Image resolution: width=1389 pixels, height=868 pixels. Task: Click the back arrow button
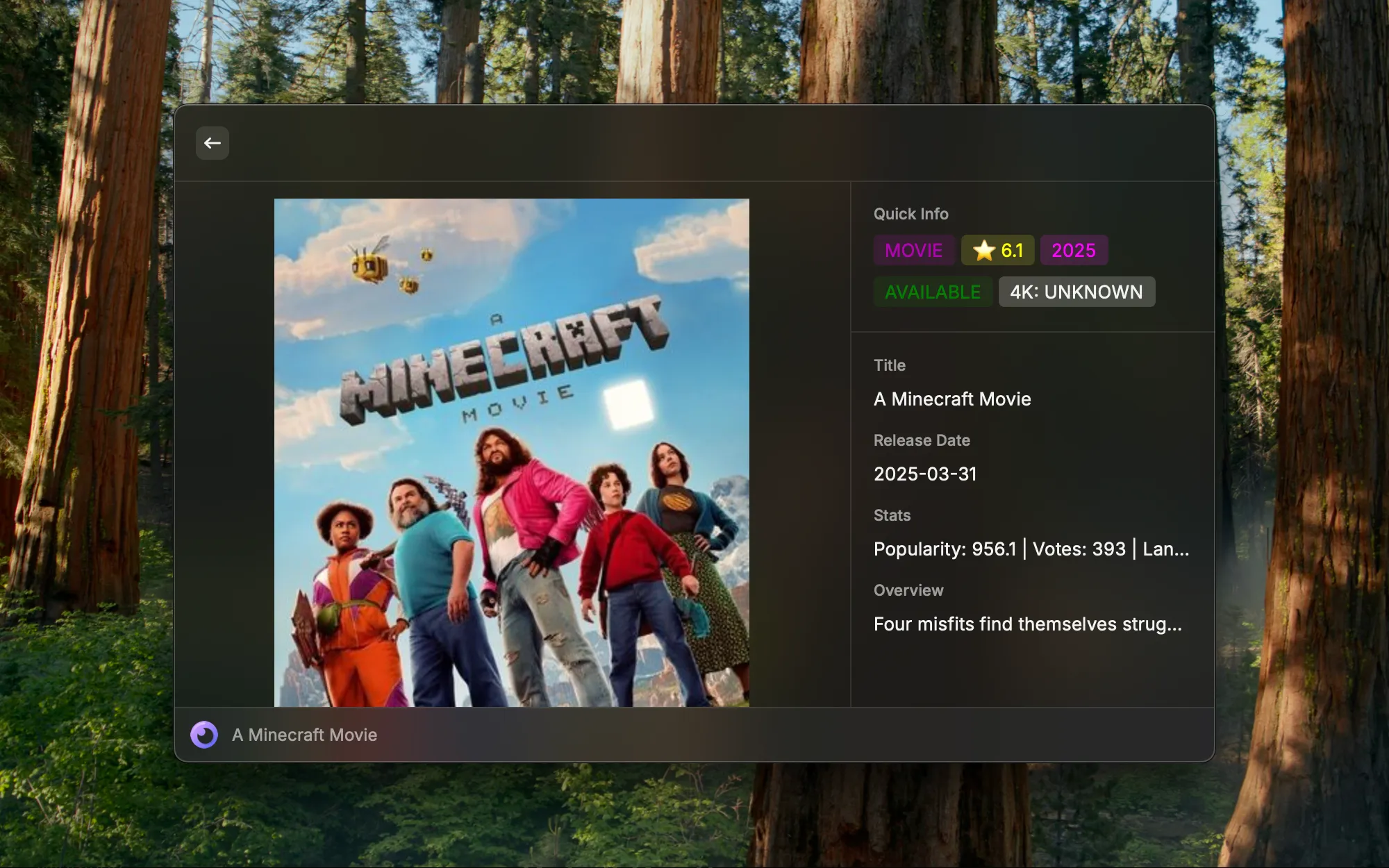point(213,143)
